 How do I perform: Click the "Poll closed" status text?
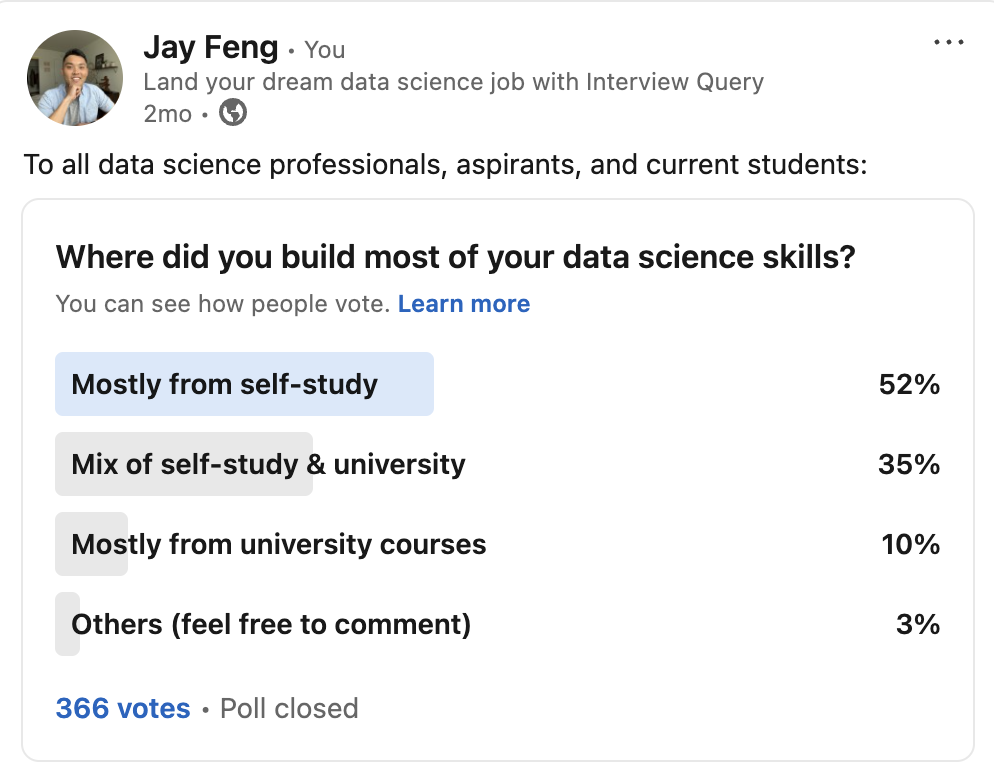coord(289,709)
